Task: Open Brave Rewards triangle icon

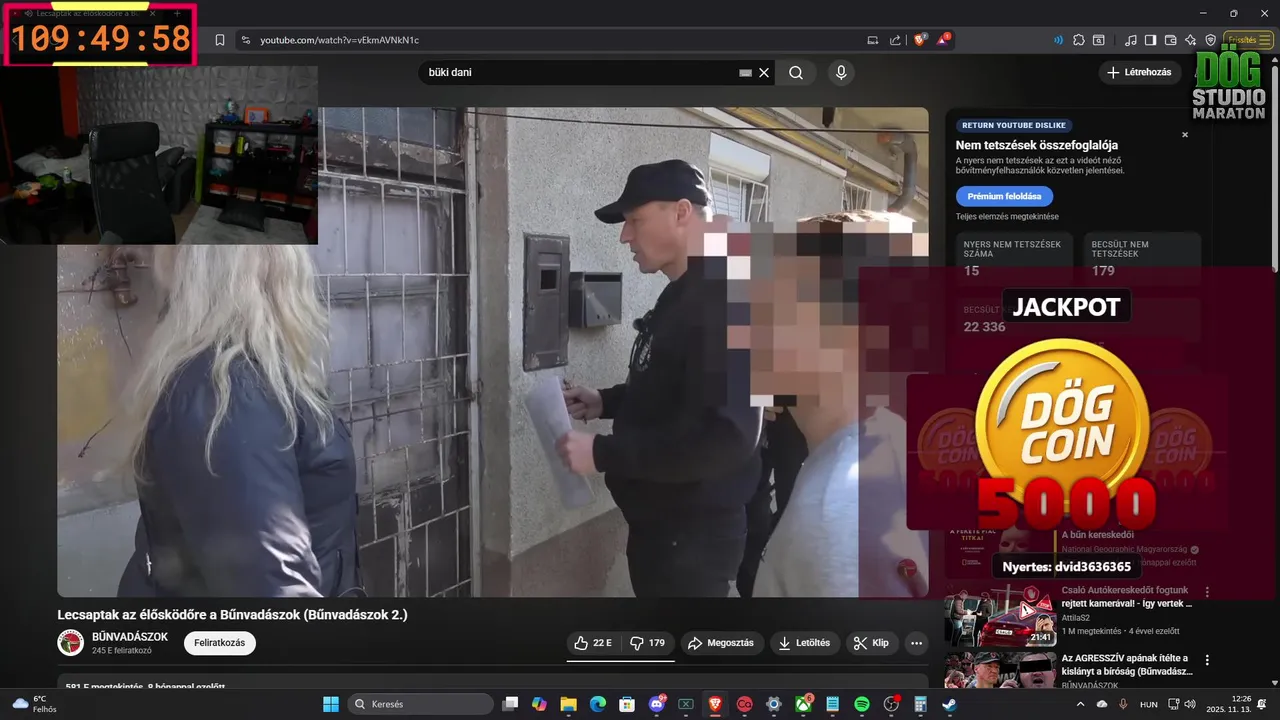Action: click(944, 40)
